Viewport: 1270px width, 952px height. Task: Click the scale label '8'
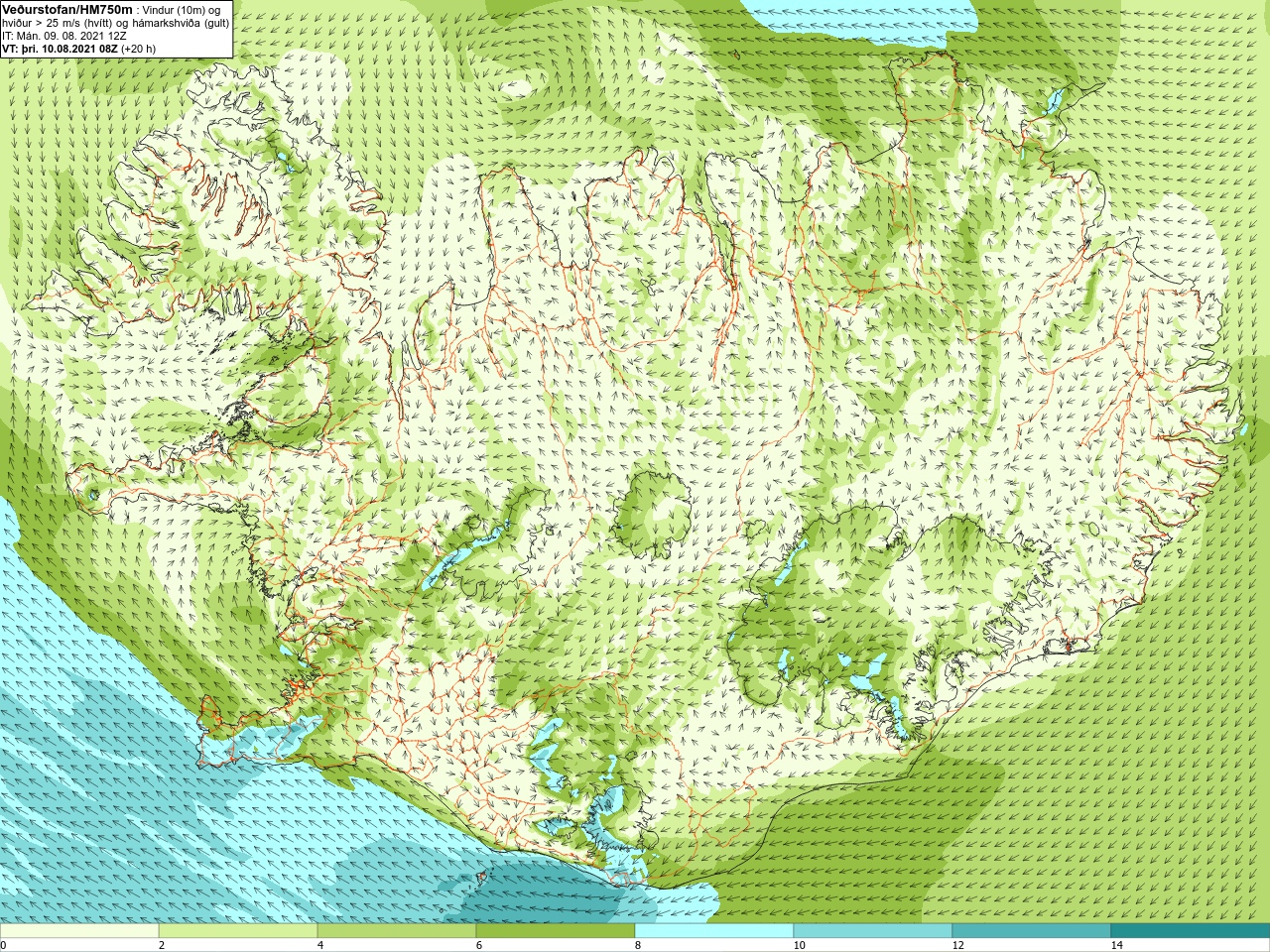637,945
